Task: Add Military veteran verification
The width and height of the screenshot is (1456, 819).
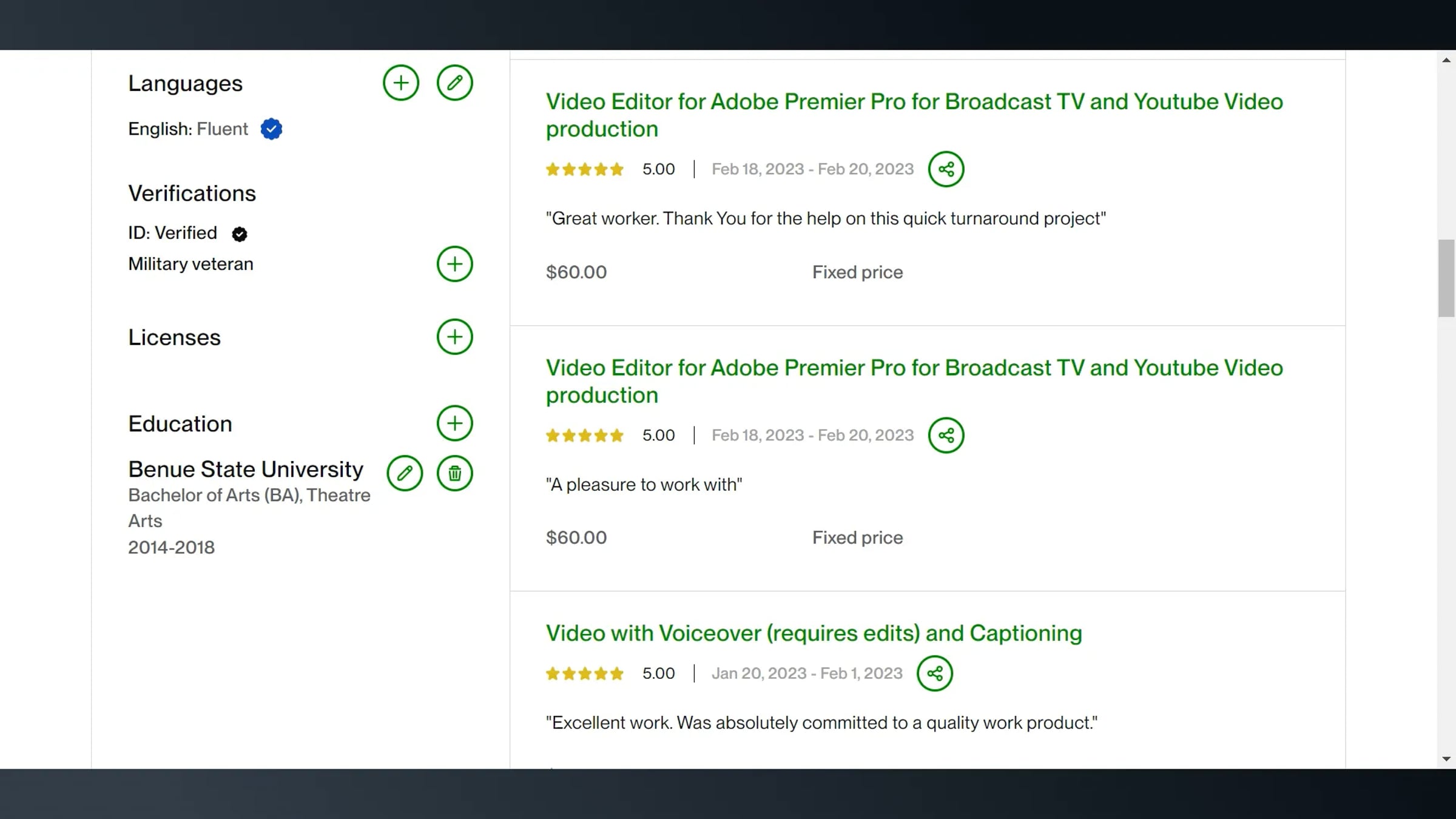Action: 454,264
